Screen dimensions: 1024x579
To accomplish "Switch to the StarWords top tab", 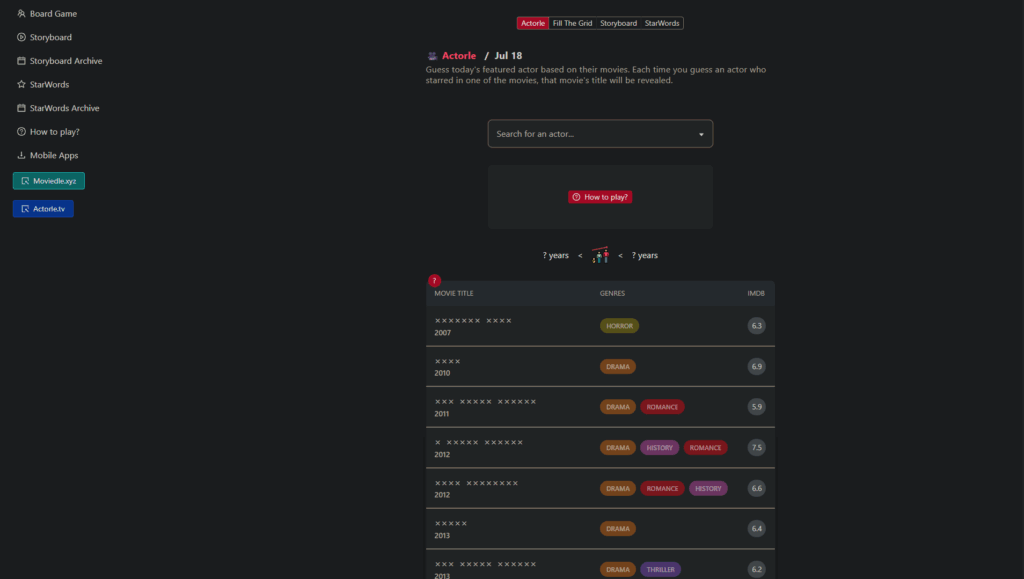I will [662, 23].
